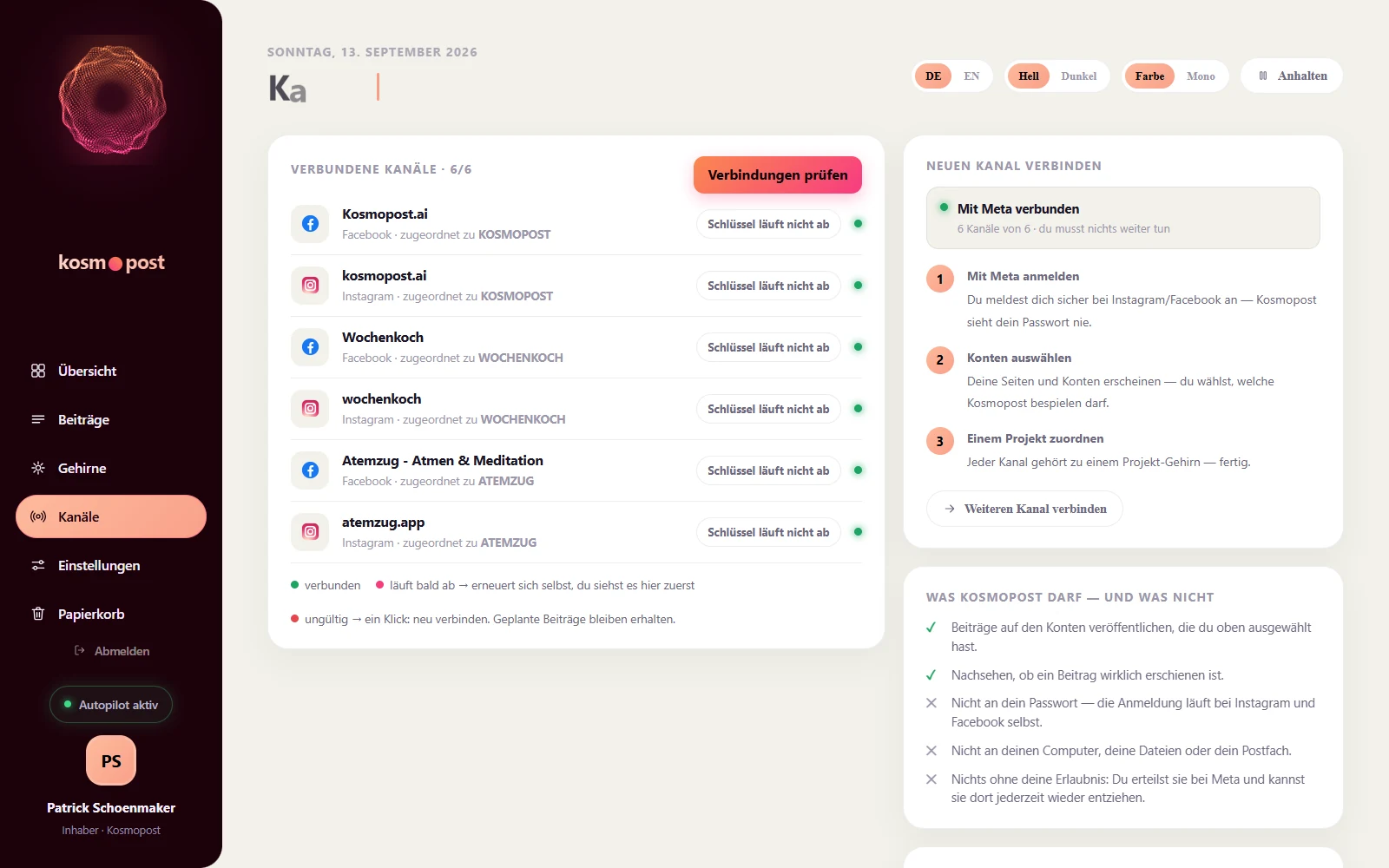Open Gehirne in the sidebar
Viewport: 1389px width, 868px height.
(111, 468)
